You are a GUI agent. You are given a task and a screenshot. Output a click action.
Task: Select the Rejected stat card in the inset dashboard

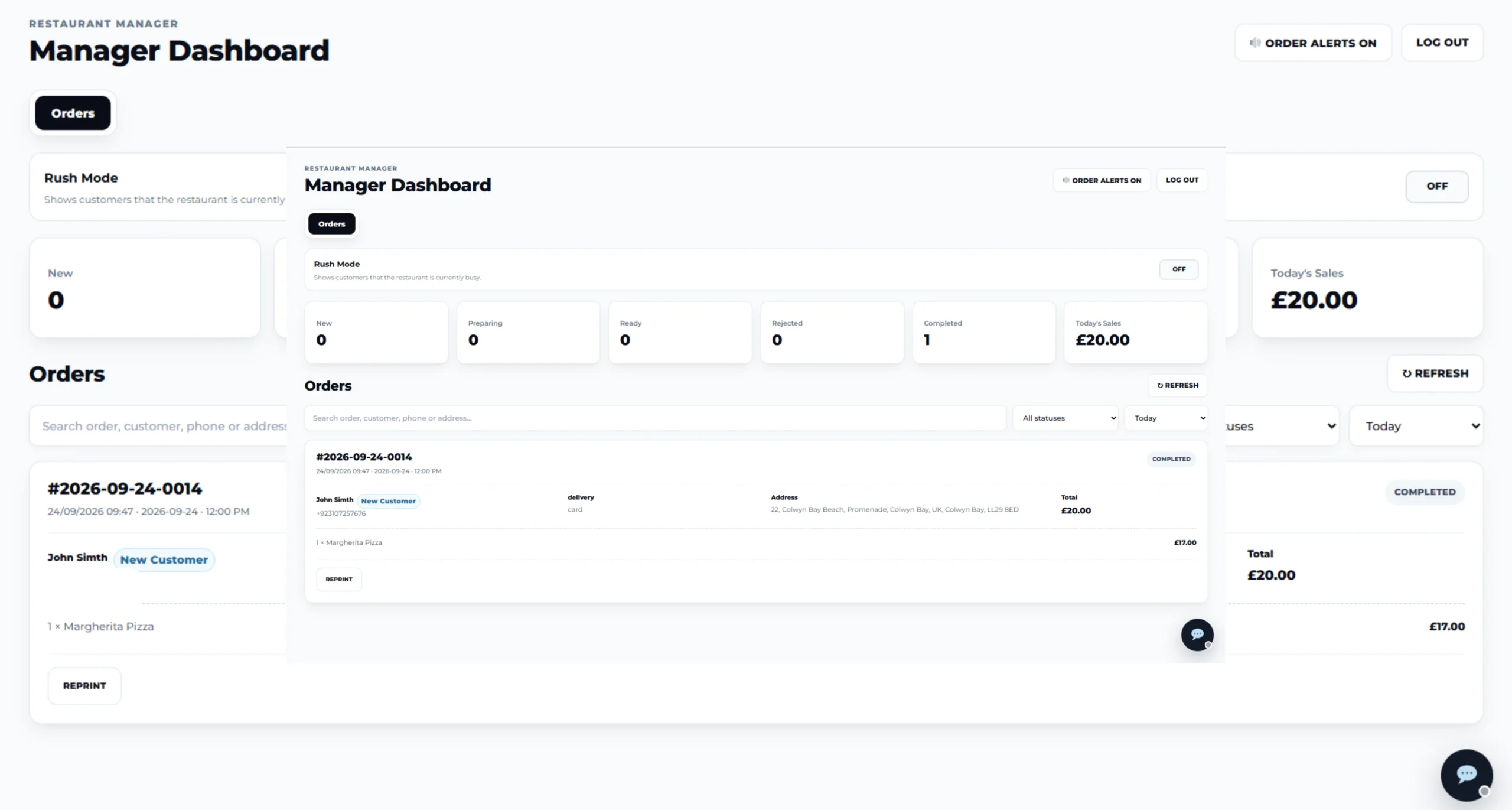coord(832,332)
